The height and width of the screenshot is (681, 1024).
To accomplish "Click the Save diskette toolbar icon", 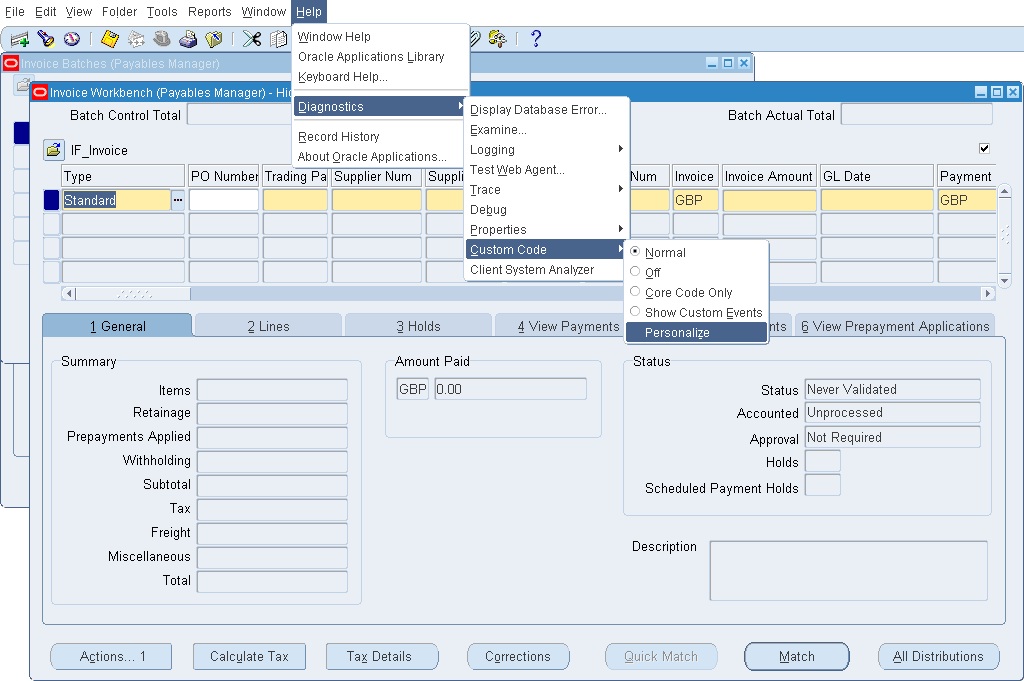I will click(x=110, y=39).
